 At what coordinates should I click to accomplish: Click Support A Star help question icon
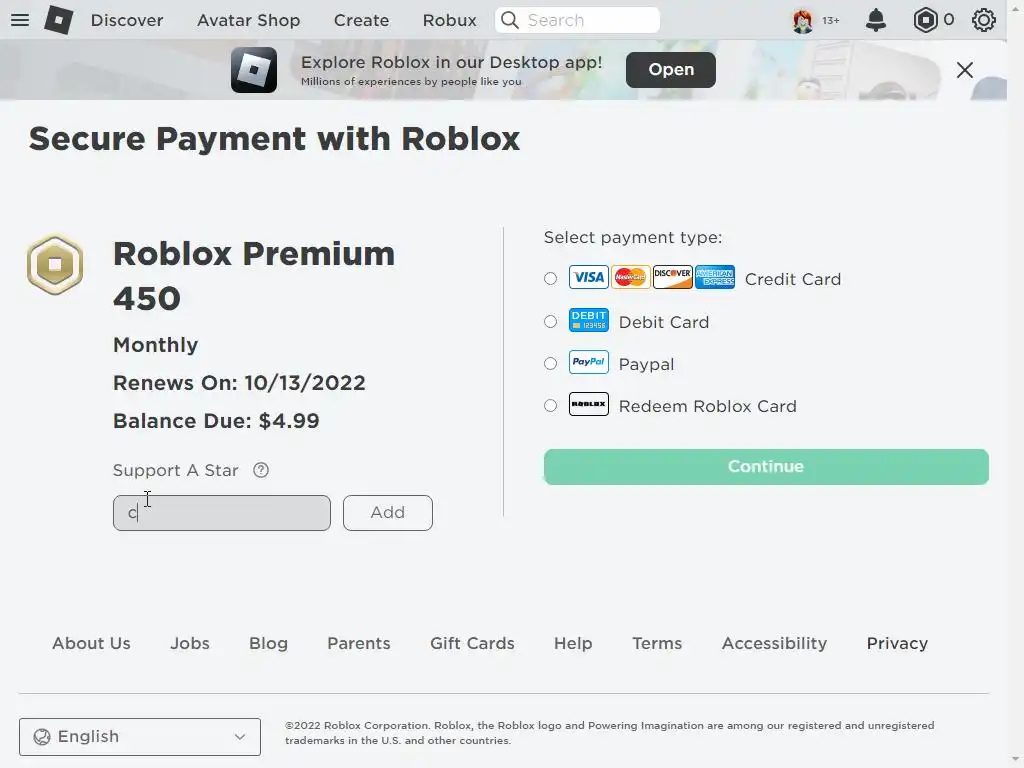click(x=261, y=470)
